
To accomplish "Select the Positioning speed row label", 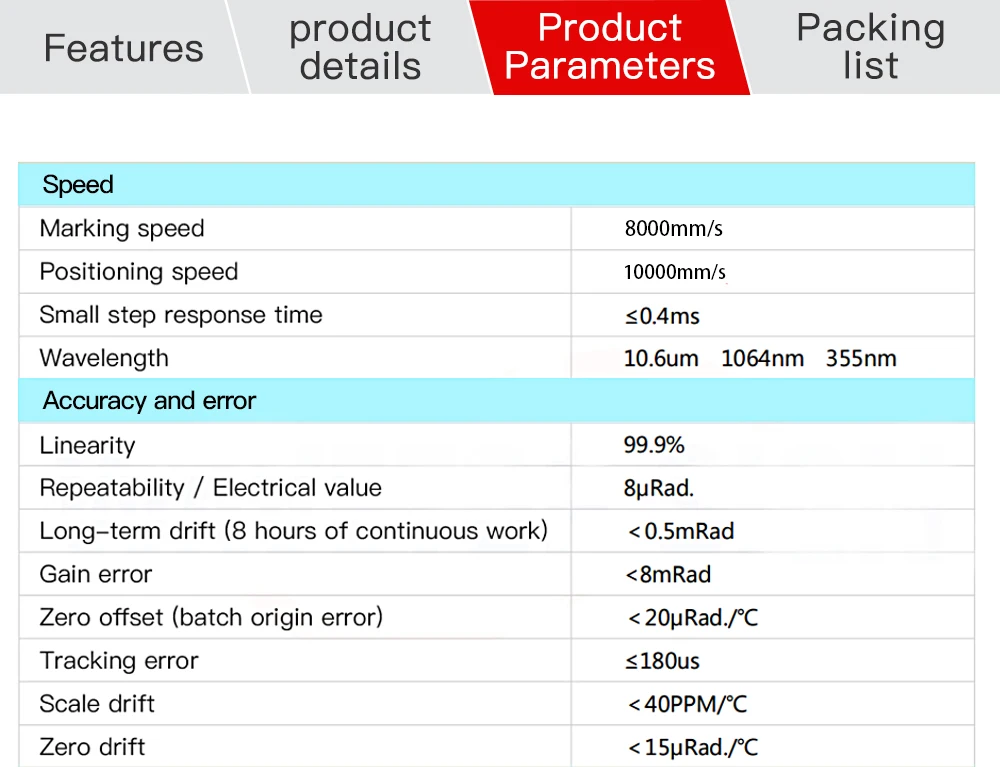I will [138, 272].
